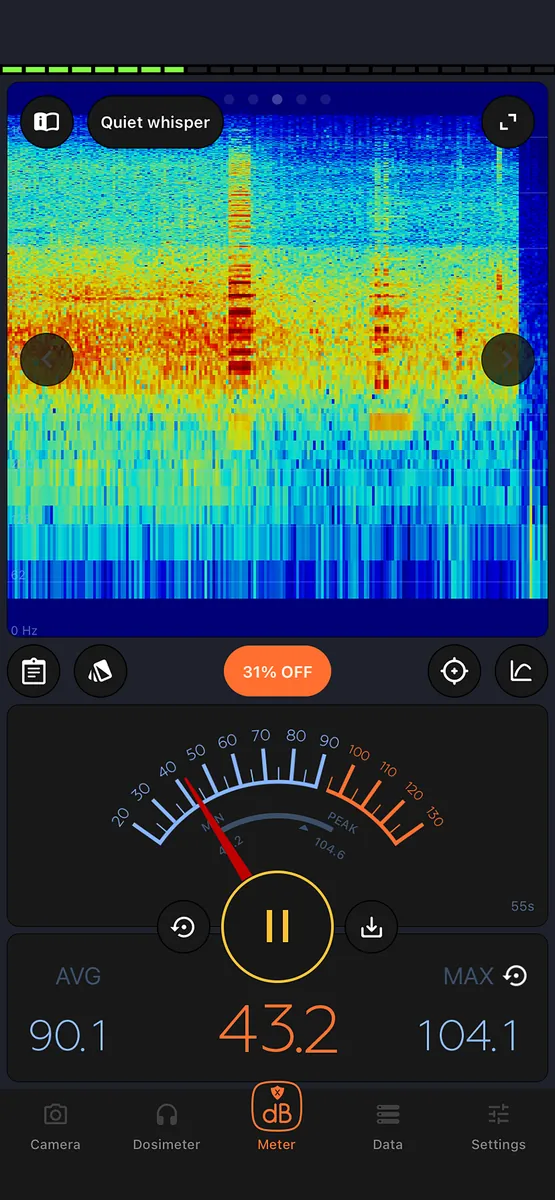Reset the MAX value

[516, 975]
